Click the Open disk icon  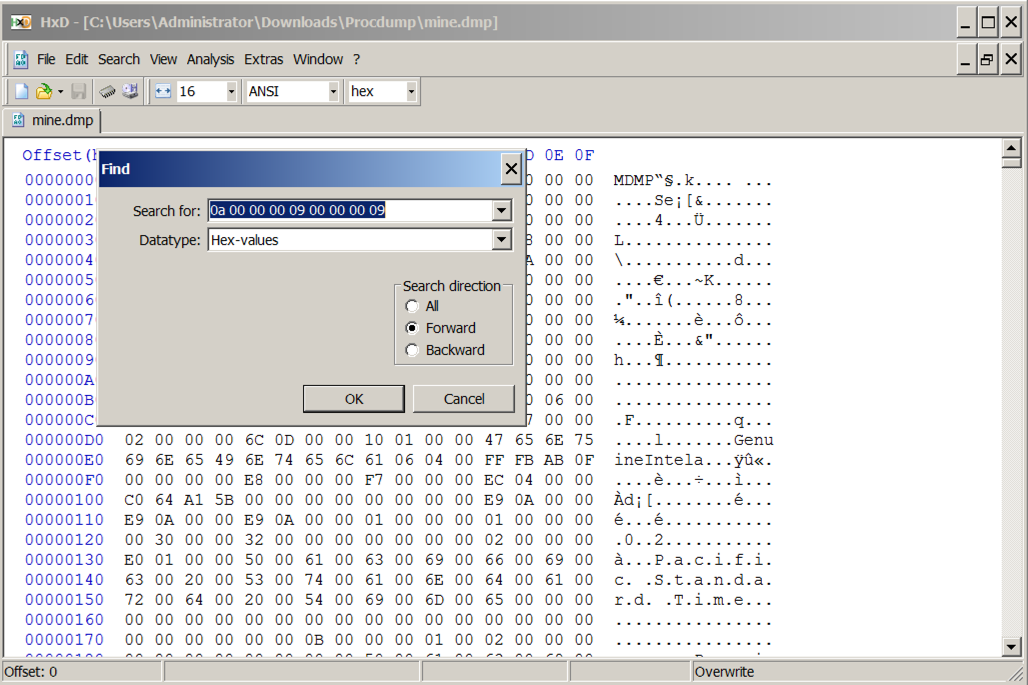click(x=130, y=91)
